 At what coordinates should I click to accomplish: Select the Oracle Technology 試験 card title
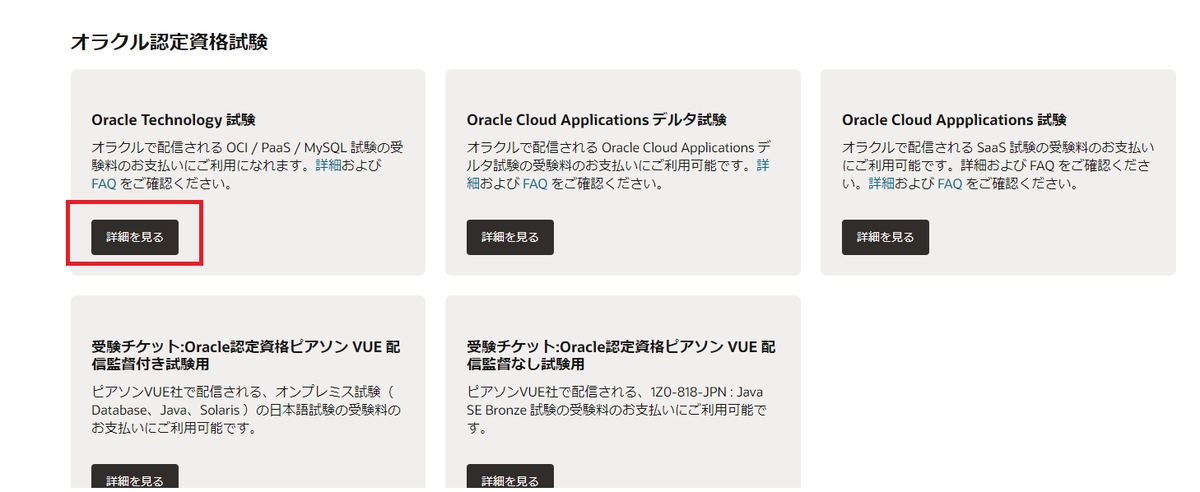(173, 120)
